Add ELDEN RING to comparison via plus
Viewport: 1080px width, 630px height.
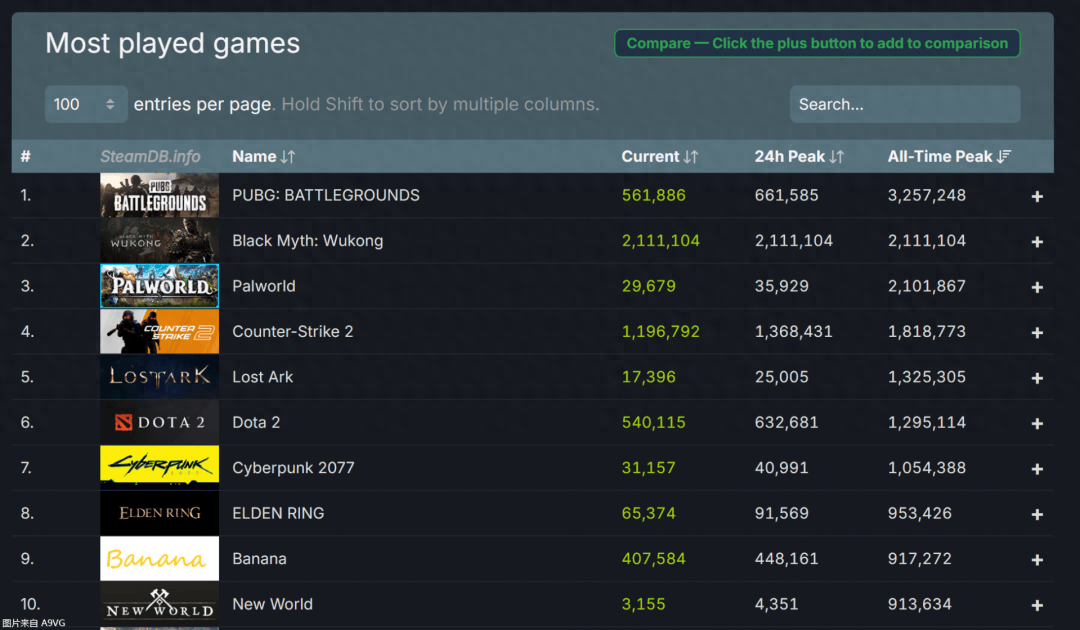point(1037,514)
